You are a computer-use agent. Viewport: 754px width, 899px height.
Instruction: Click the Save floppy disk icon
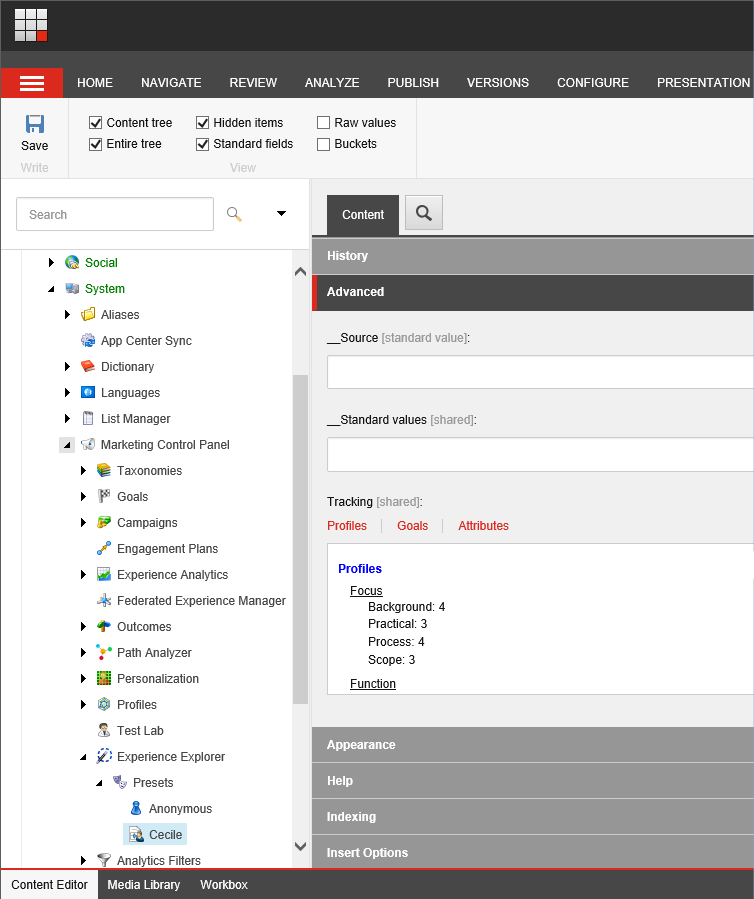(34, 124)
